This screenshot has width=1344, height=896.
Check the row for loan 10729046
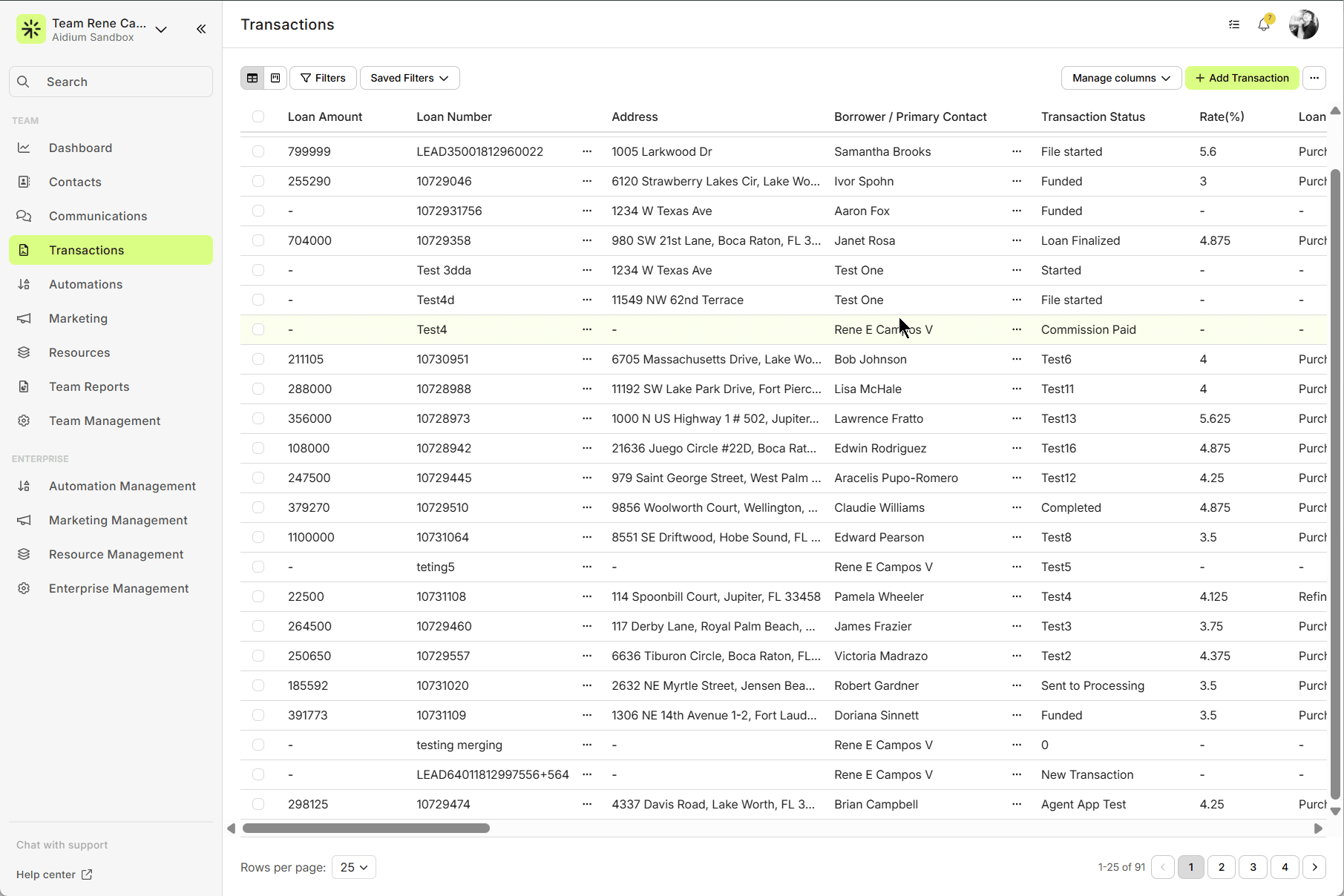coord(258,181)
